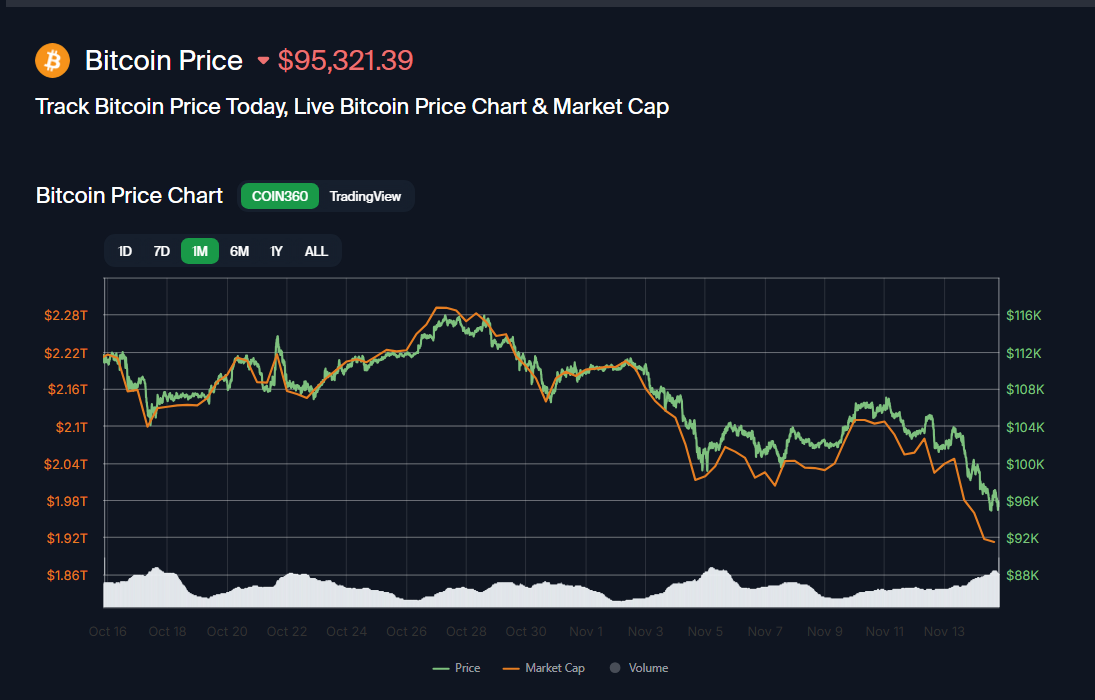Click the orange Market Cap color marker
This screenshot has width=1095, height=700.
512,668
